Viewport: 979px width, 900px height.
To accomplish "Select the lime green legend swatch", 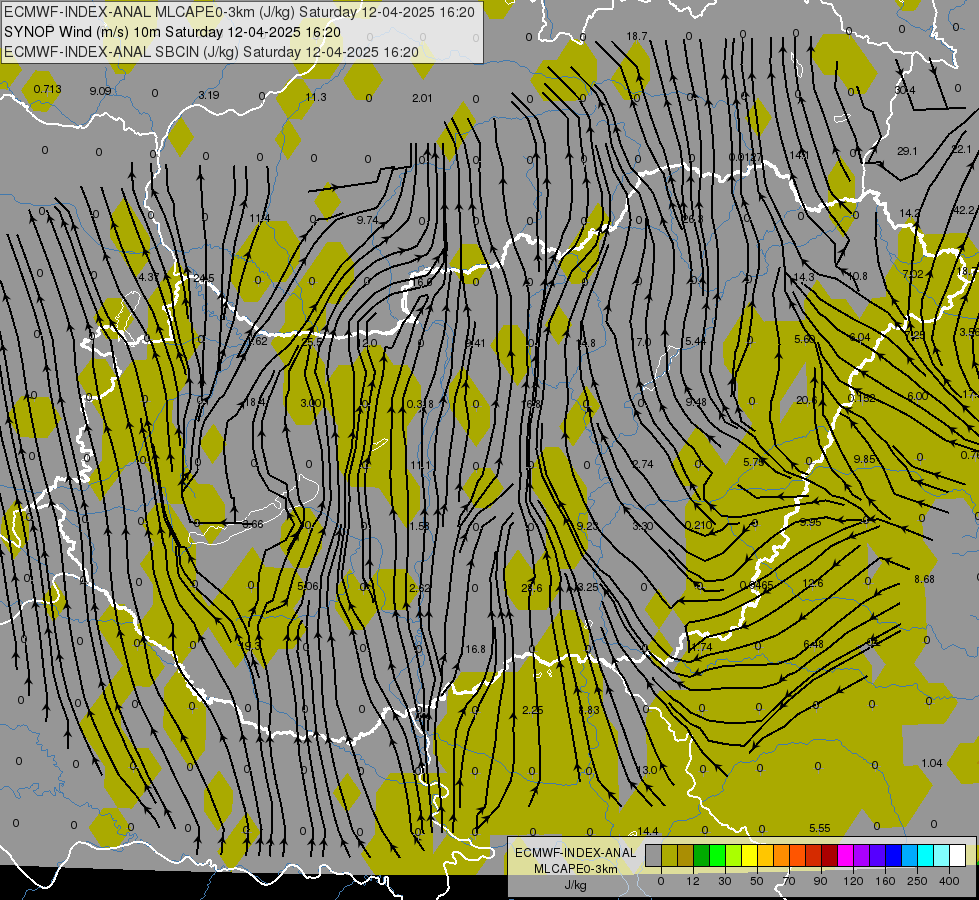I will point(734,855).
